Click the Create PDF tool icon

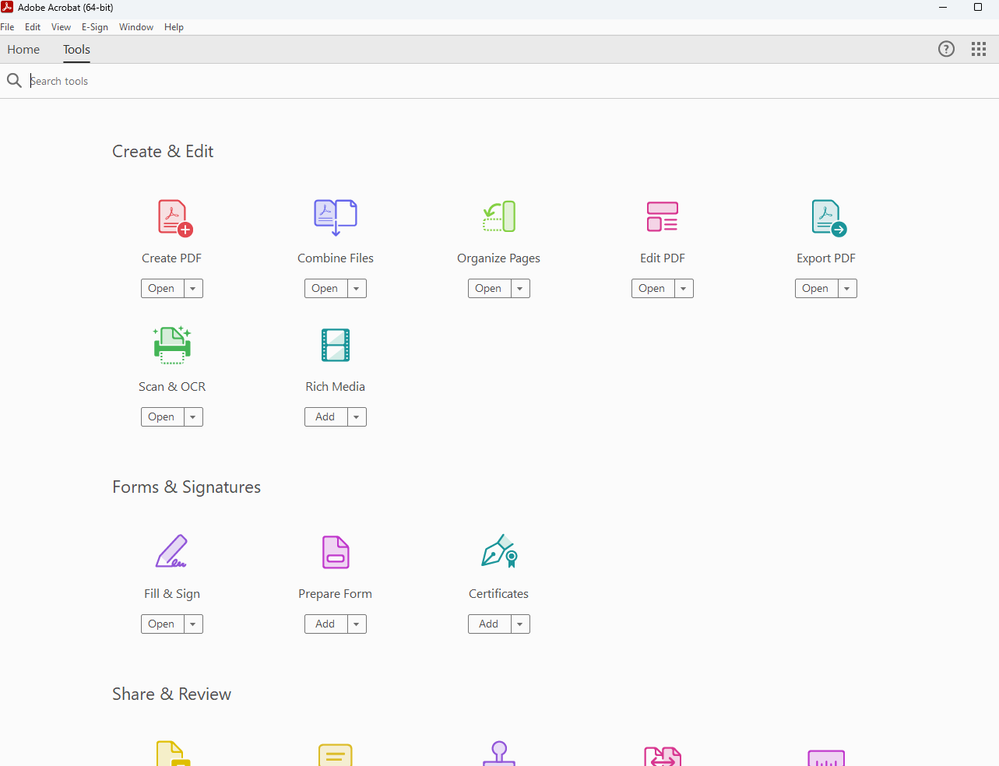(x=175, y=218)
